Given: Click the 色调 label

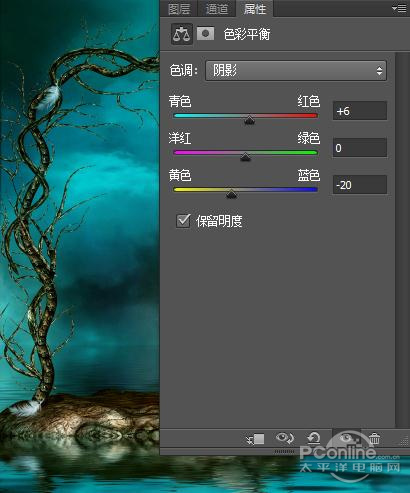Looking at the screenshot, I should pos(183,70).
